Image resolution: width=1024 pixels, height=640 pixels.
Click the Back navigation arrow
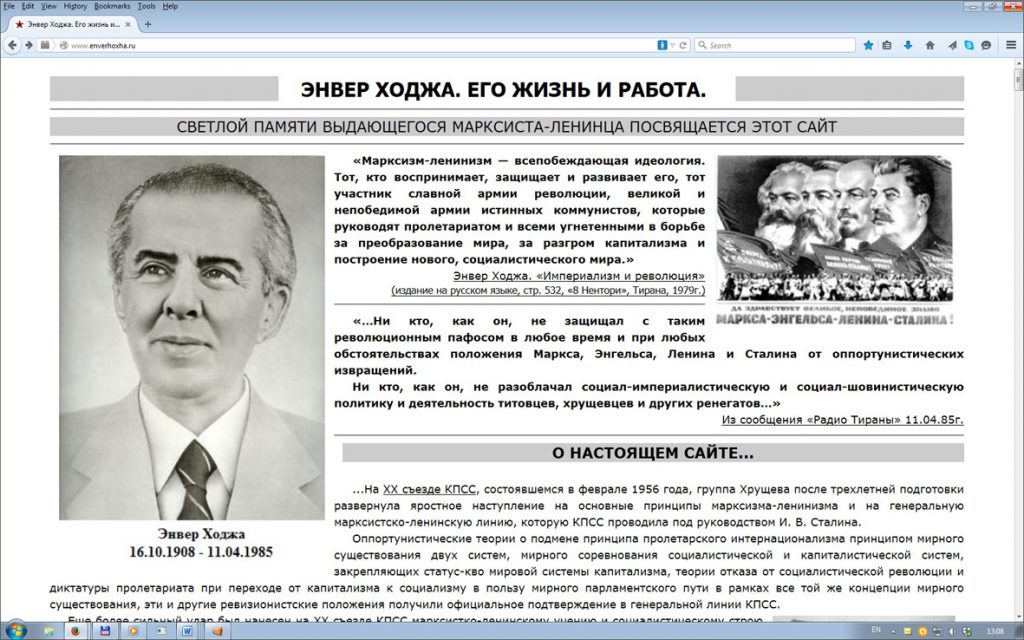click(13, 45)
